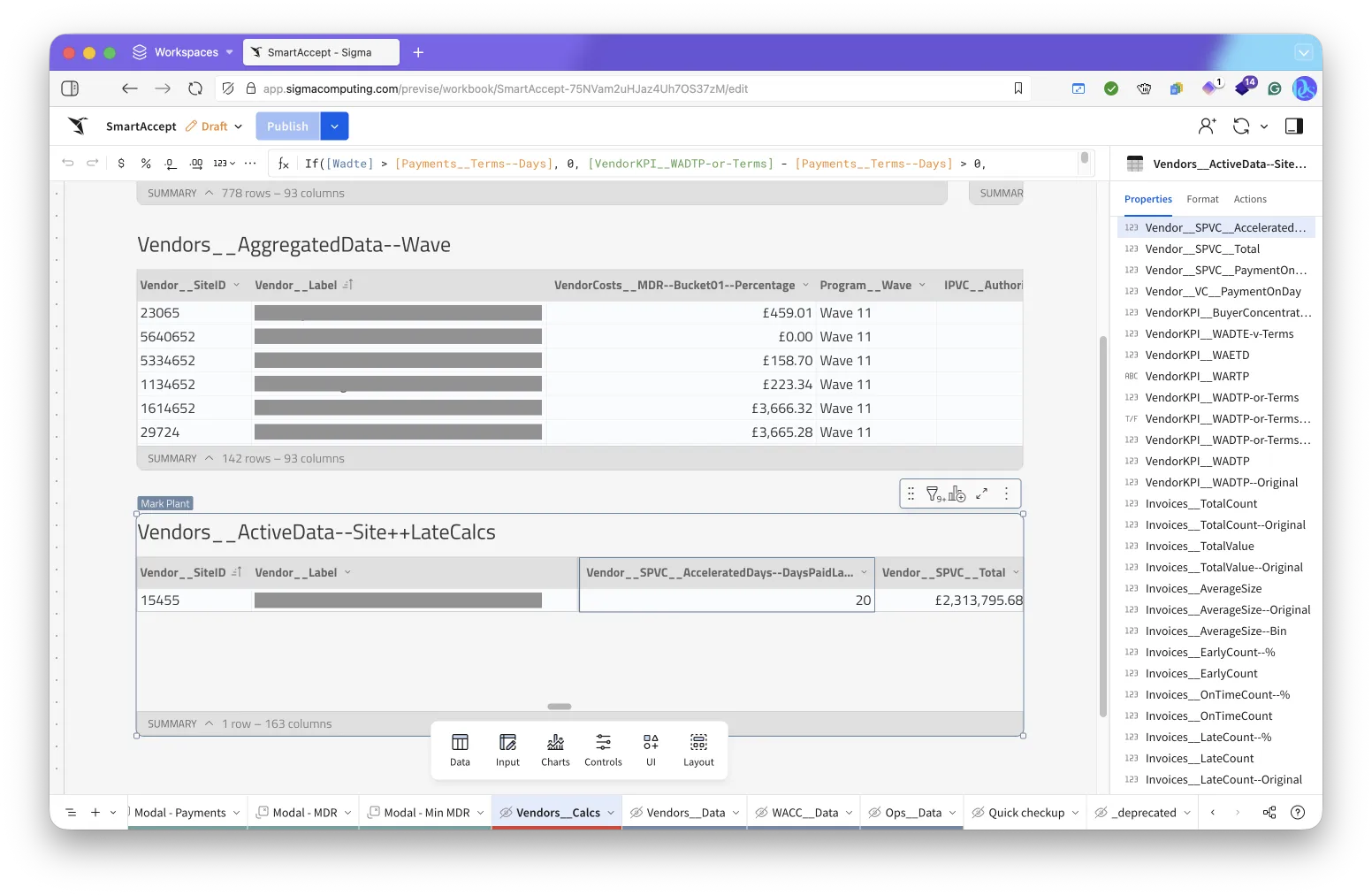Open Program__Wave column menu
The height and width of the screenshot is (895, 1372).
click(x=922, y=285)
